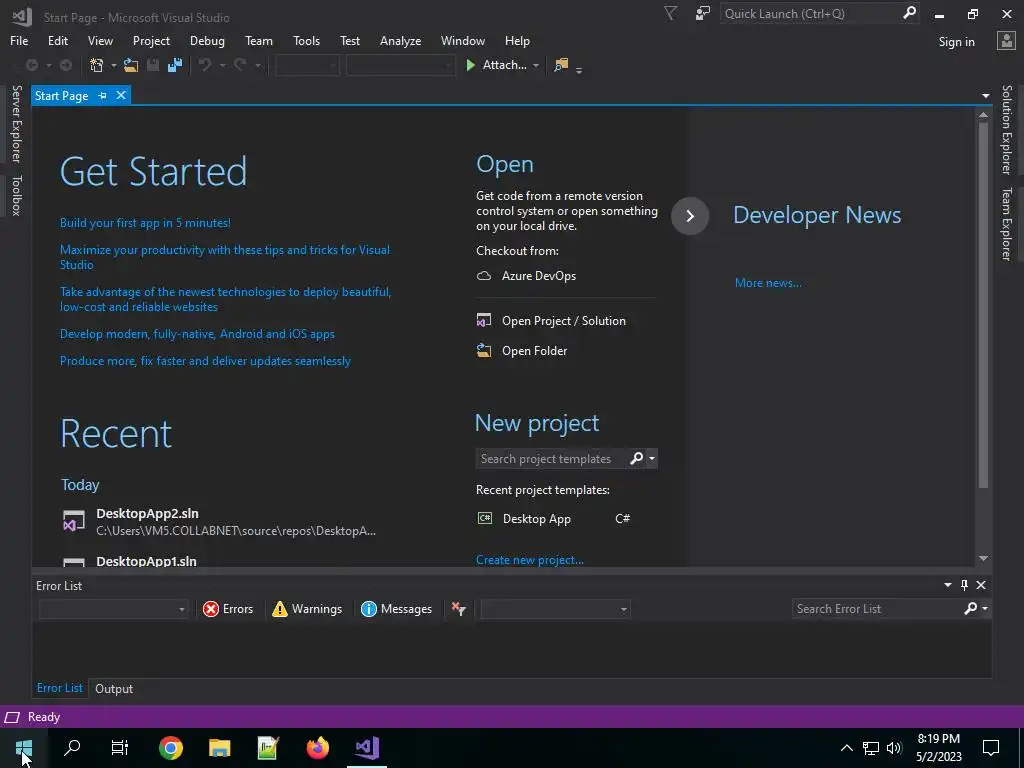Viewport: 1024px width, 768px height.
Task: Launch Chrome from the taskbar
Action: click(x=170, y=748)
